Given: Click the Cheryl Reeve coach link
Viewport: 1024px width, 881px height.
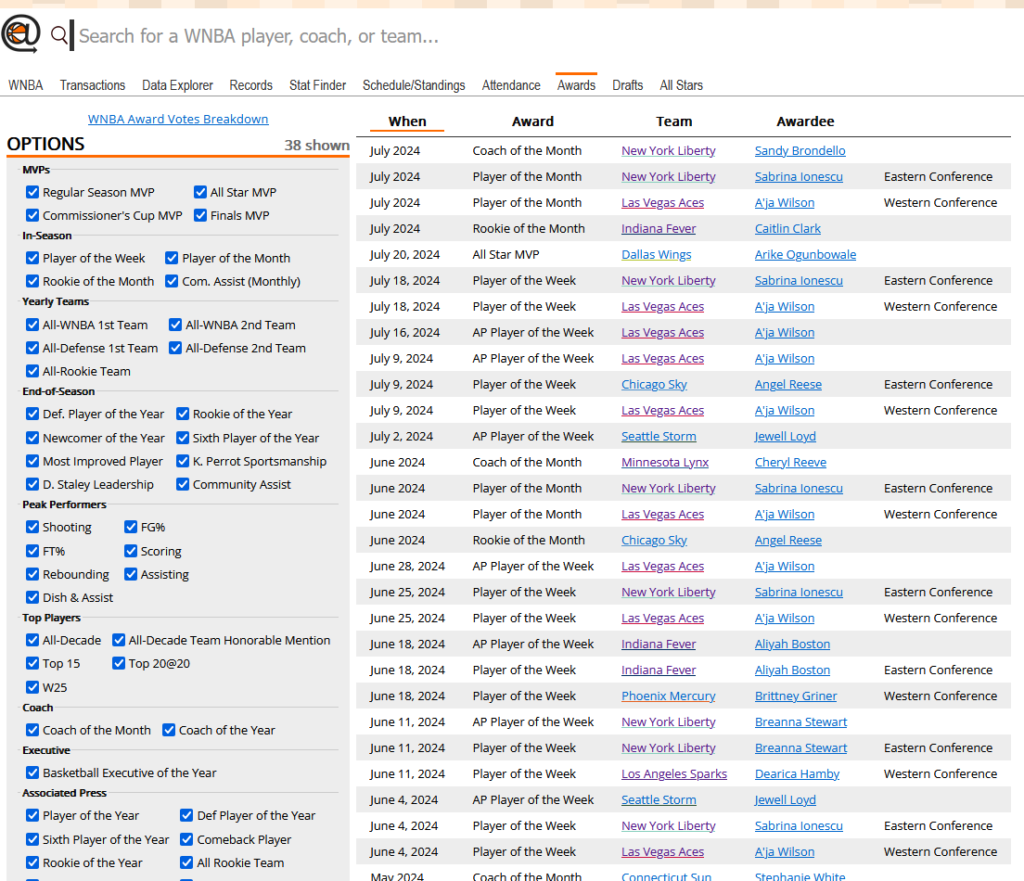Looking at the screenshot, I should [790, 463].
